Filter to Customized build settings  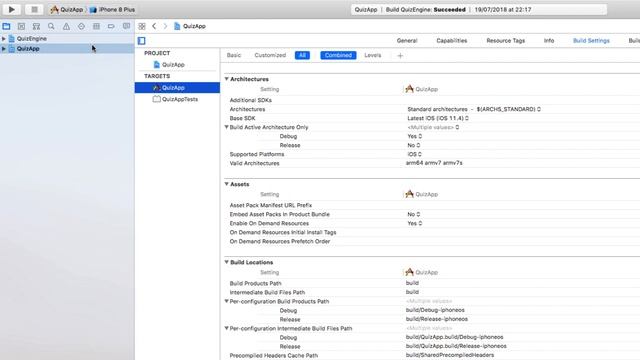coord(270,56)
